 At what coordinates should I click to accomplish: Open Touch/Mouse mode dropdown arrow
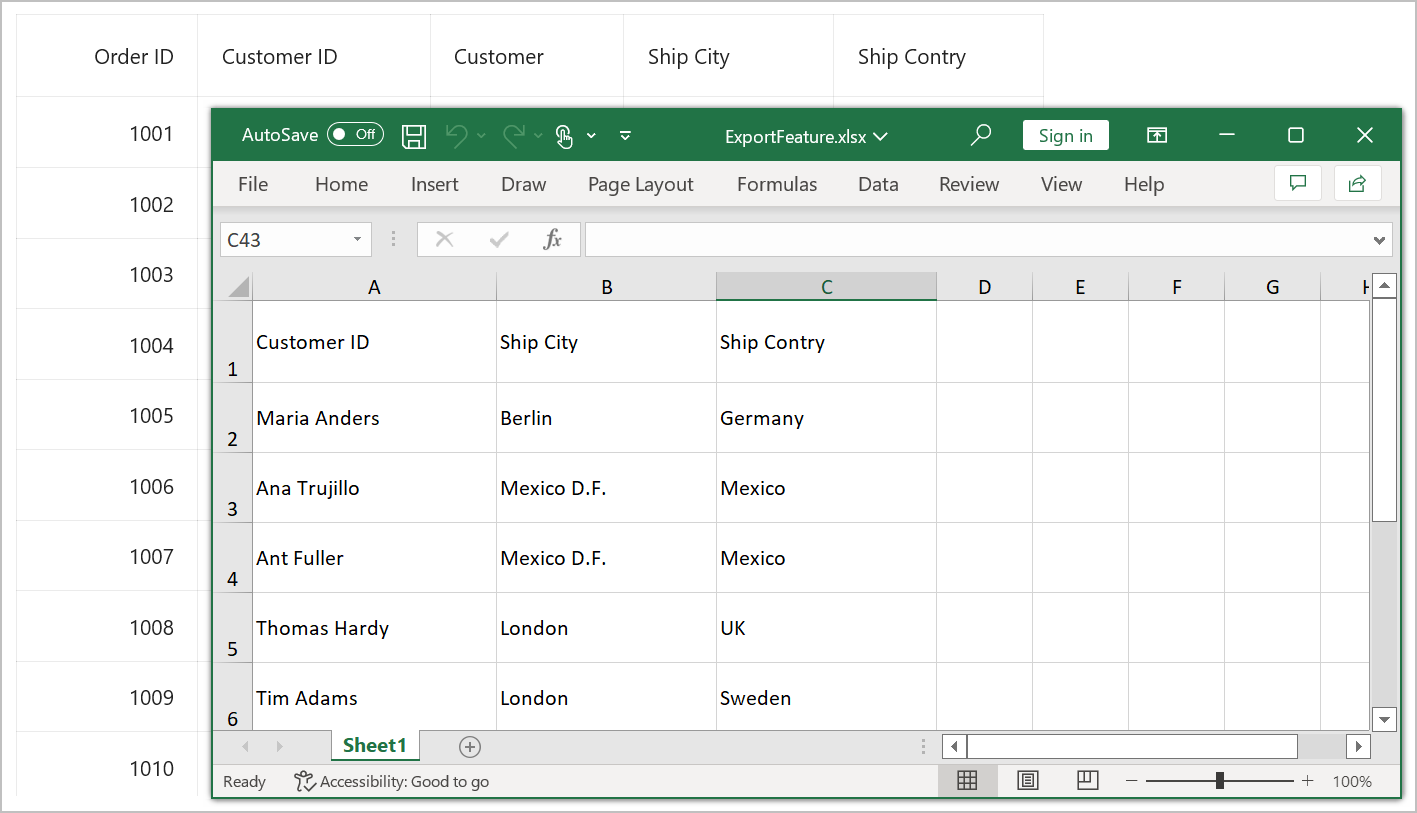pos(591,136)
